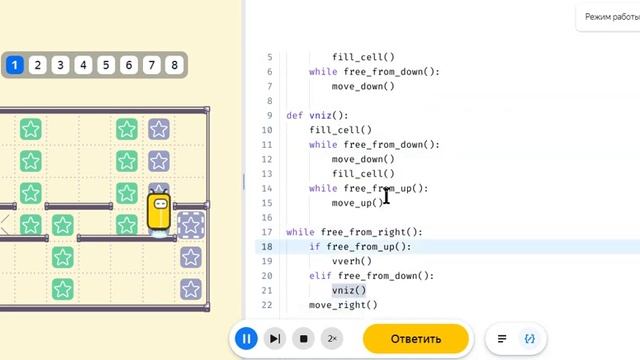Click 'vverh()' call on line 19
This screenshot has height=360, width=640.
(x=351, y=261)
